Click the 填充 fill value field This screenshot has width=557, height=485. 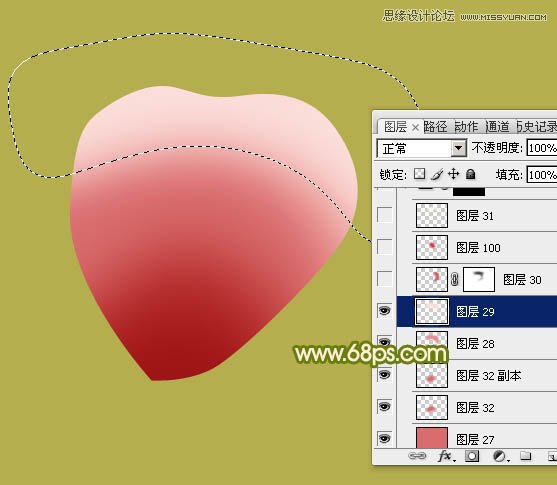click(x=542, y=175)
